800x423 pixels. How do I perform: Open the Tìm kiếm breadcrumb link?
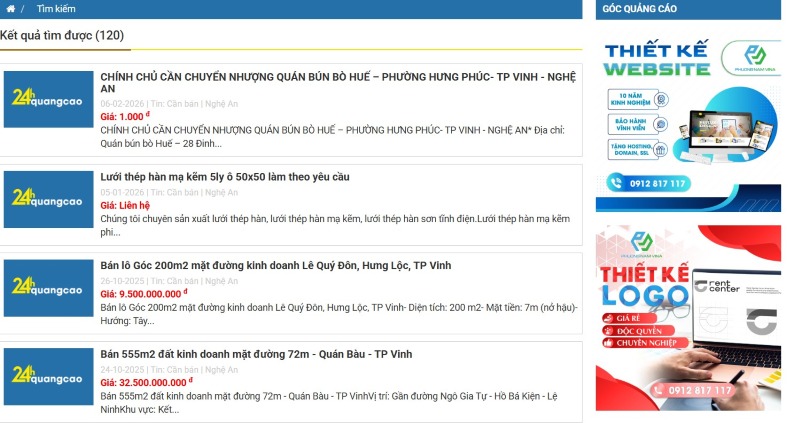(x=56, y=9)
